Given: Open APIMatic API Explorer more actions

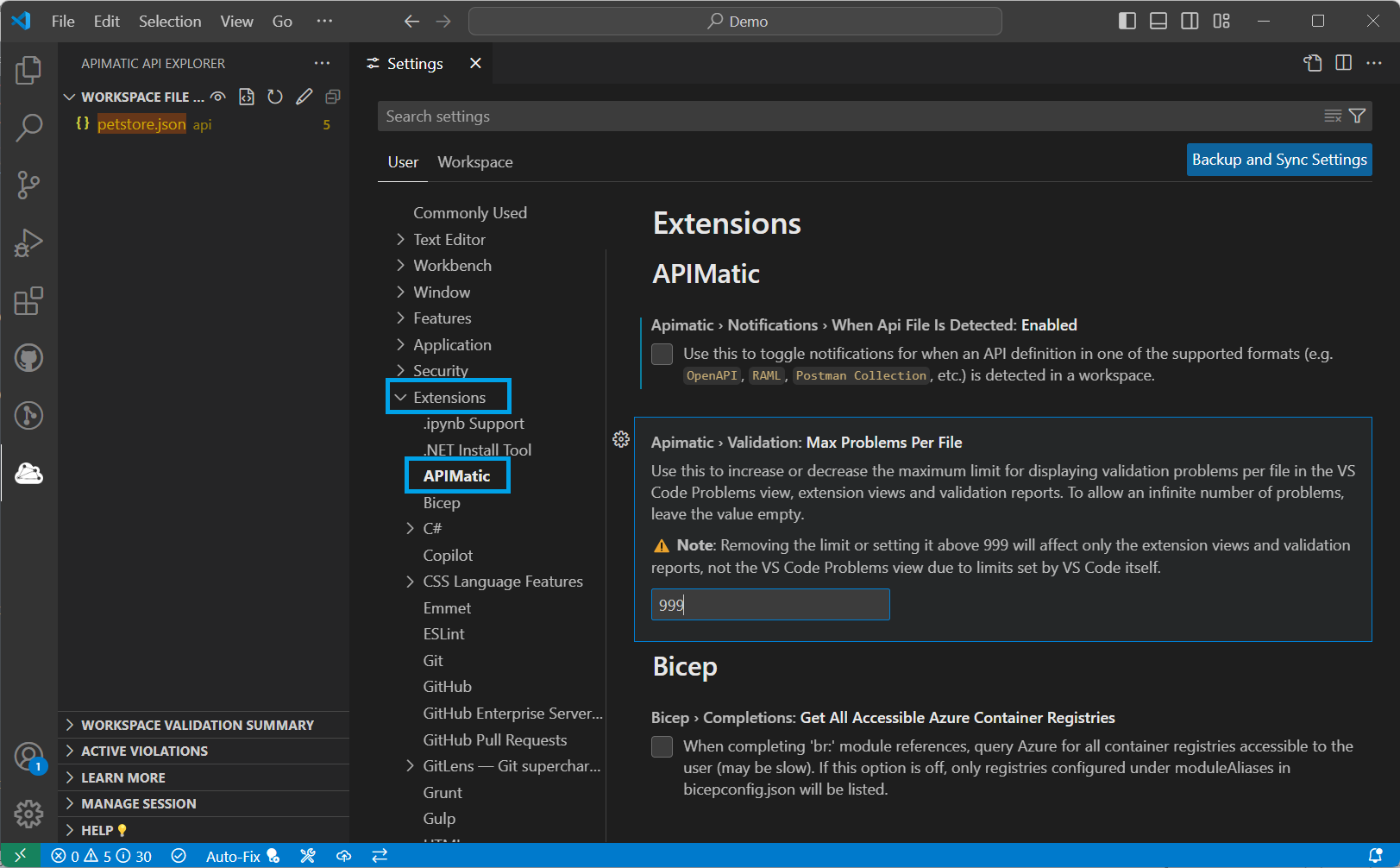Looking at the screenshot, I should [322, 63].
